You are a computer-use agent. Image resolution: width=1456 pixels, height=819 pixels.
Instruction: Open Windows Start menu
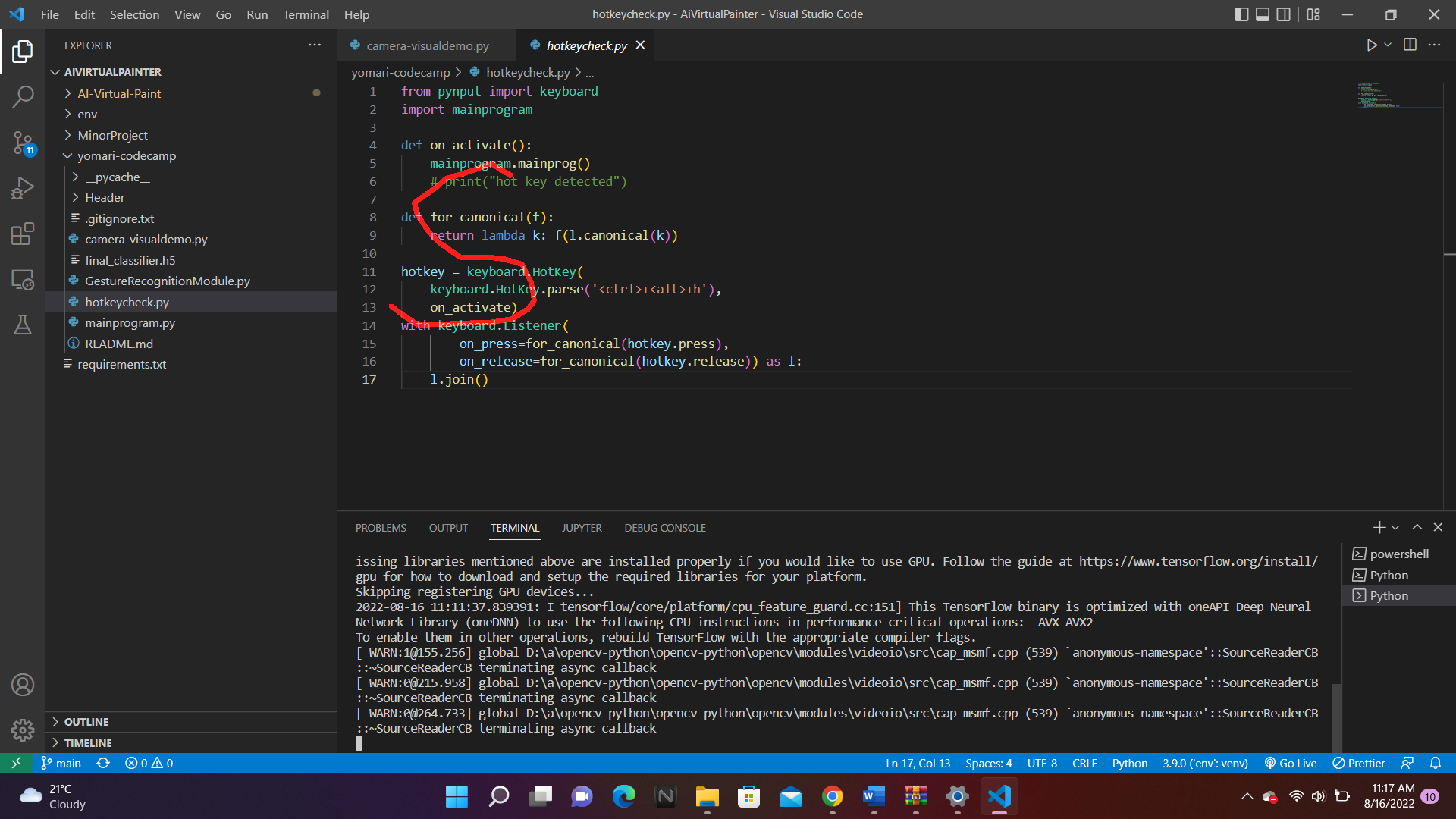[457, 797]
